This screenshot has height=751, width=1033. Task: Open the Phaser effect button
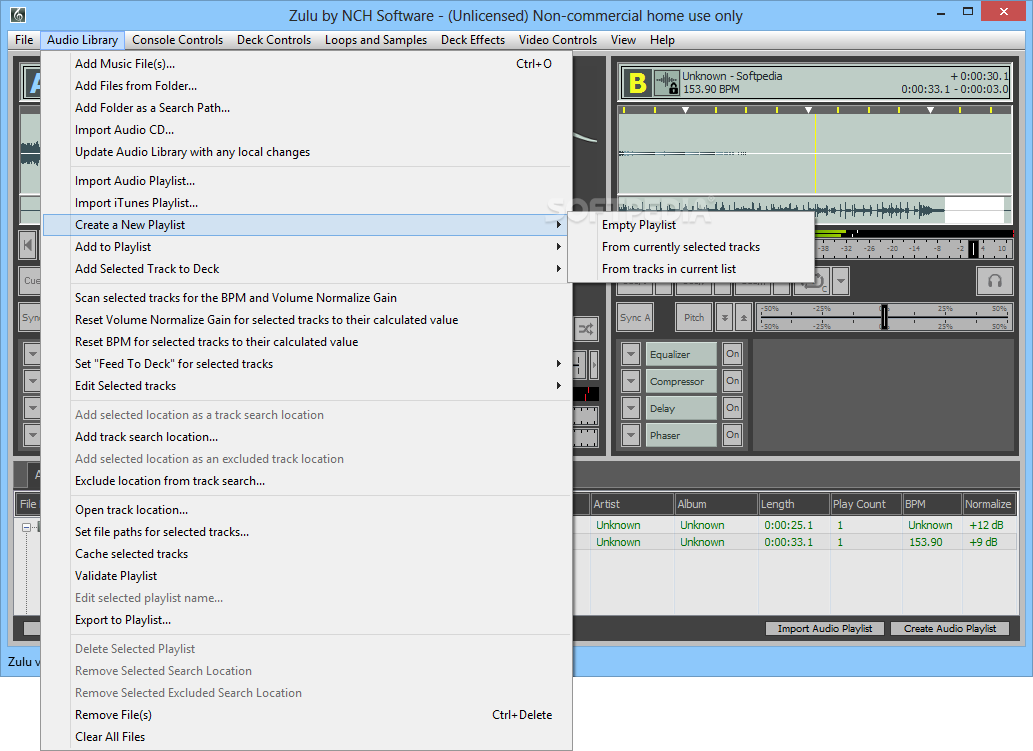681,435
